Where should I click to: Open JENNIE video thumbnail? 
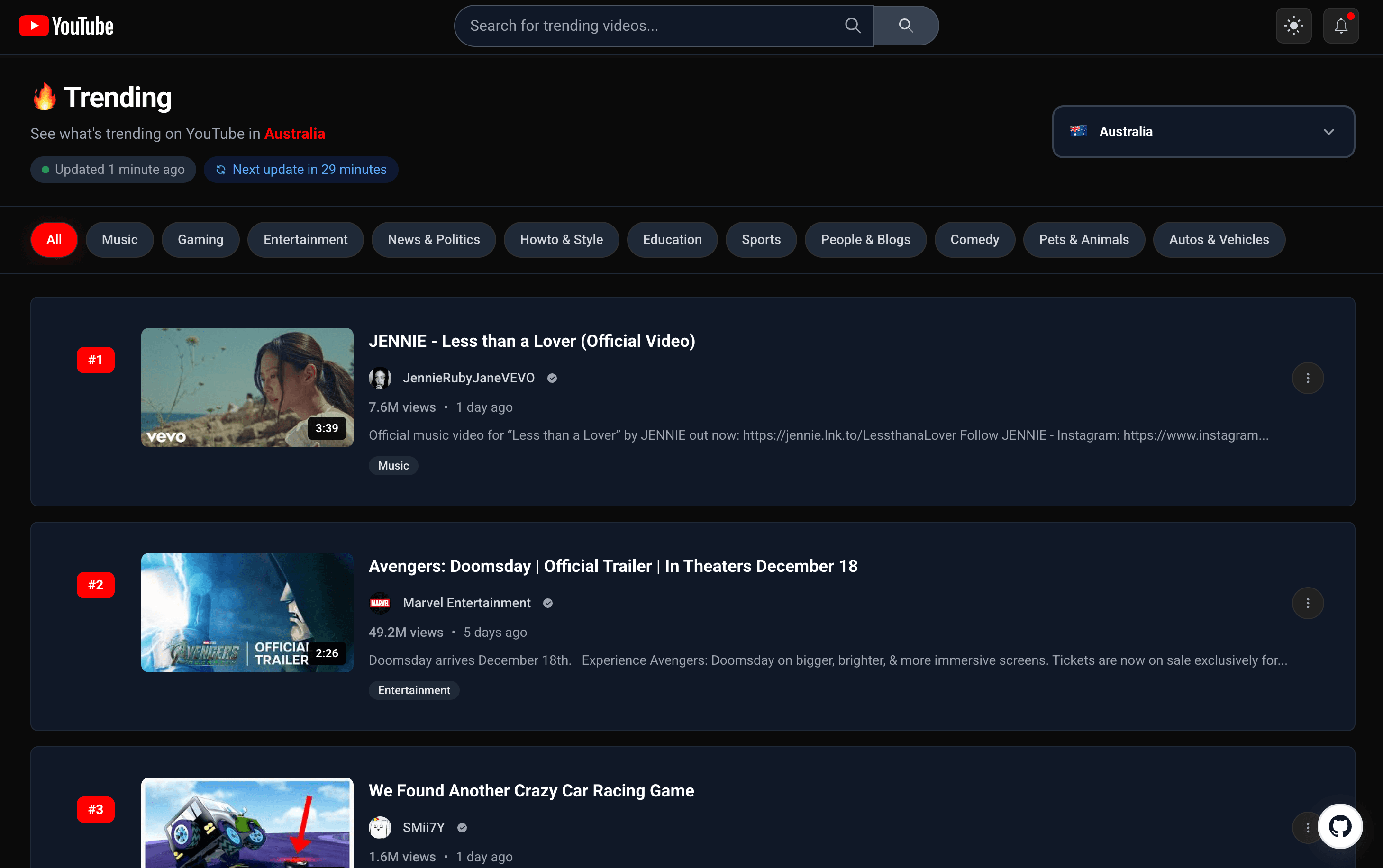pyautogui.click(x=247, y=388)
